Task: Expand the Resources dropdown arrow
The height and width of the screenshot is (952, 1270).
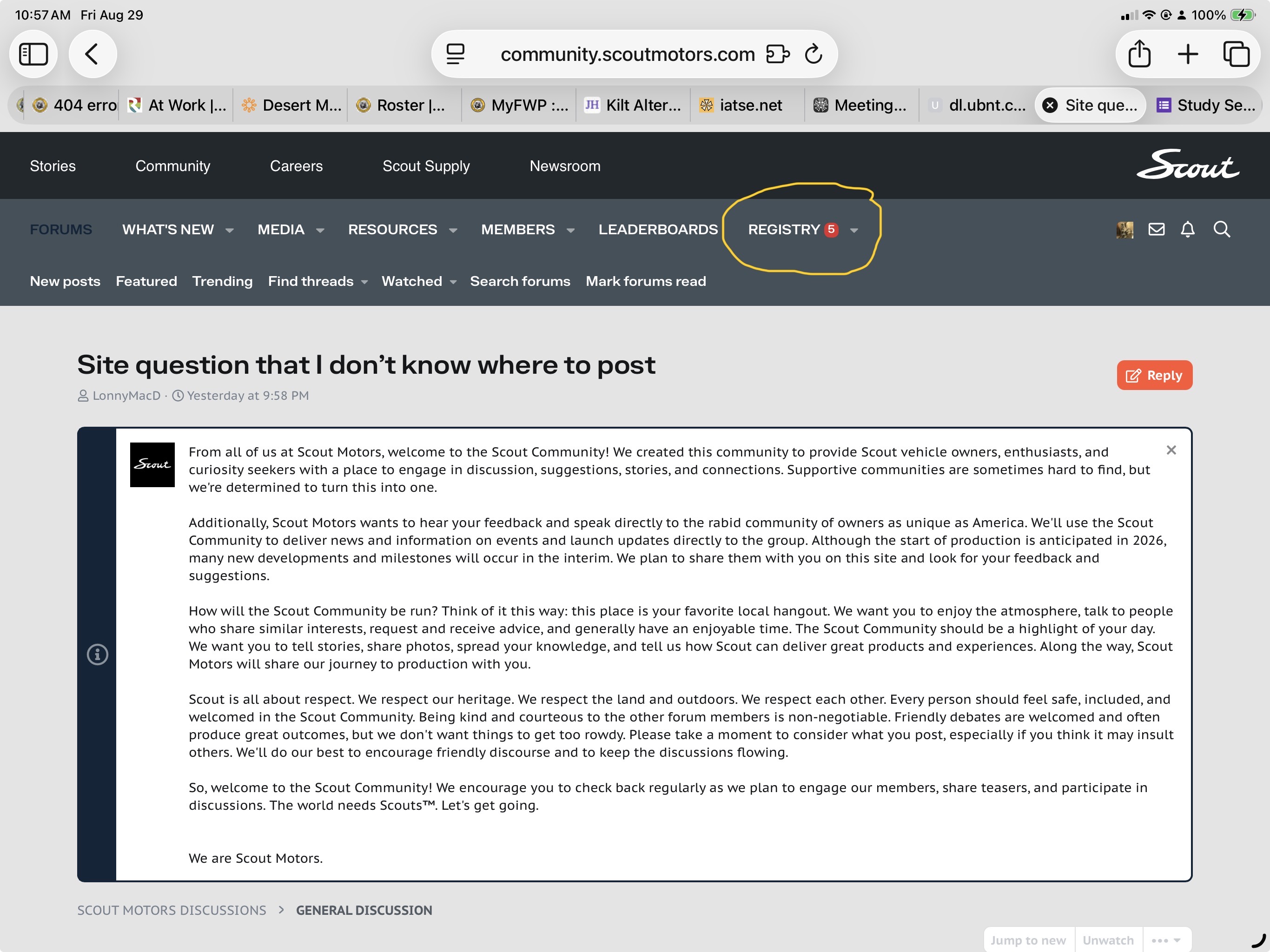Action: [x=453, y=230]
